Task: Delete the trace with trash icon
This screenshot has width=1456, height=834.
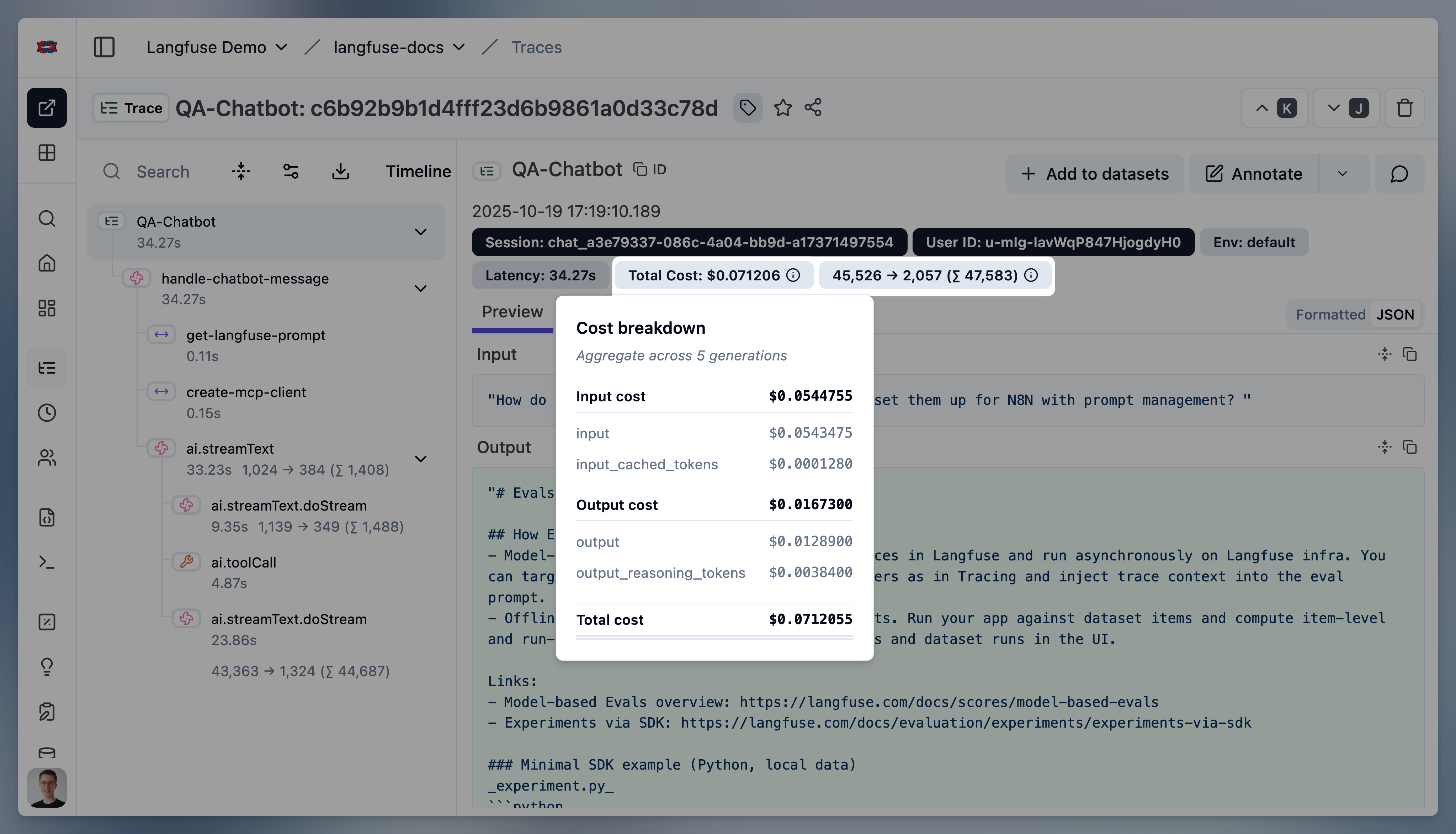Action: click(x=1404, y=108)
